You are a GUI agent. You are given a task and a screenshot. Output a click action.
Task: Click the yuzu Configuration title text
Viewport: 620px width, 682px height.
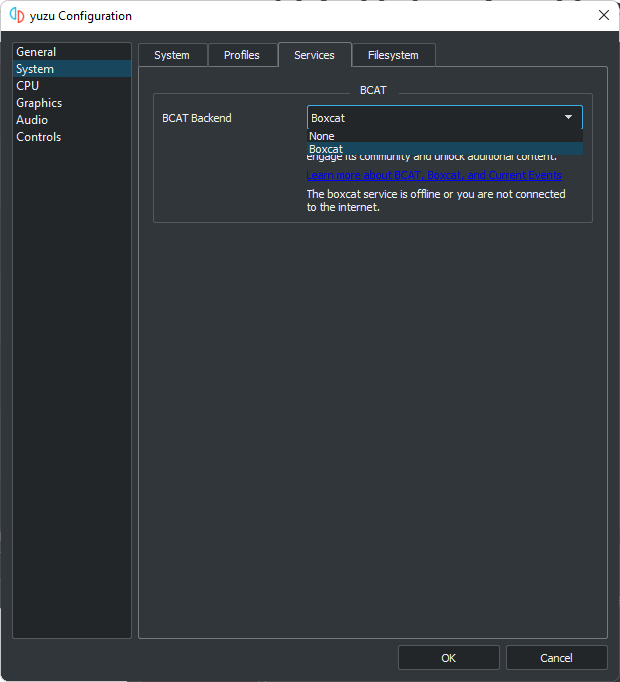tap(80, 16)
